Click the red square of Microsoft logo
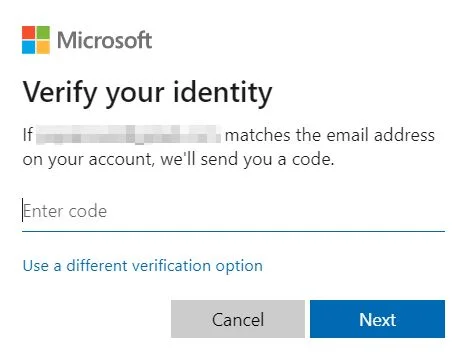Viewport: 467px width, 362px height. click(29, 33)
